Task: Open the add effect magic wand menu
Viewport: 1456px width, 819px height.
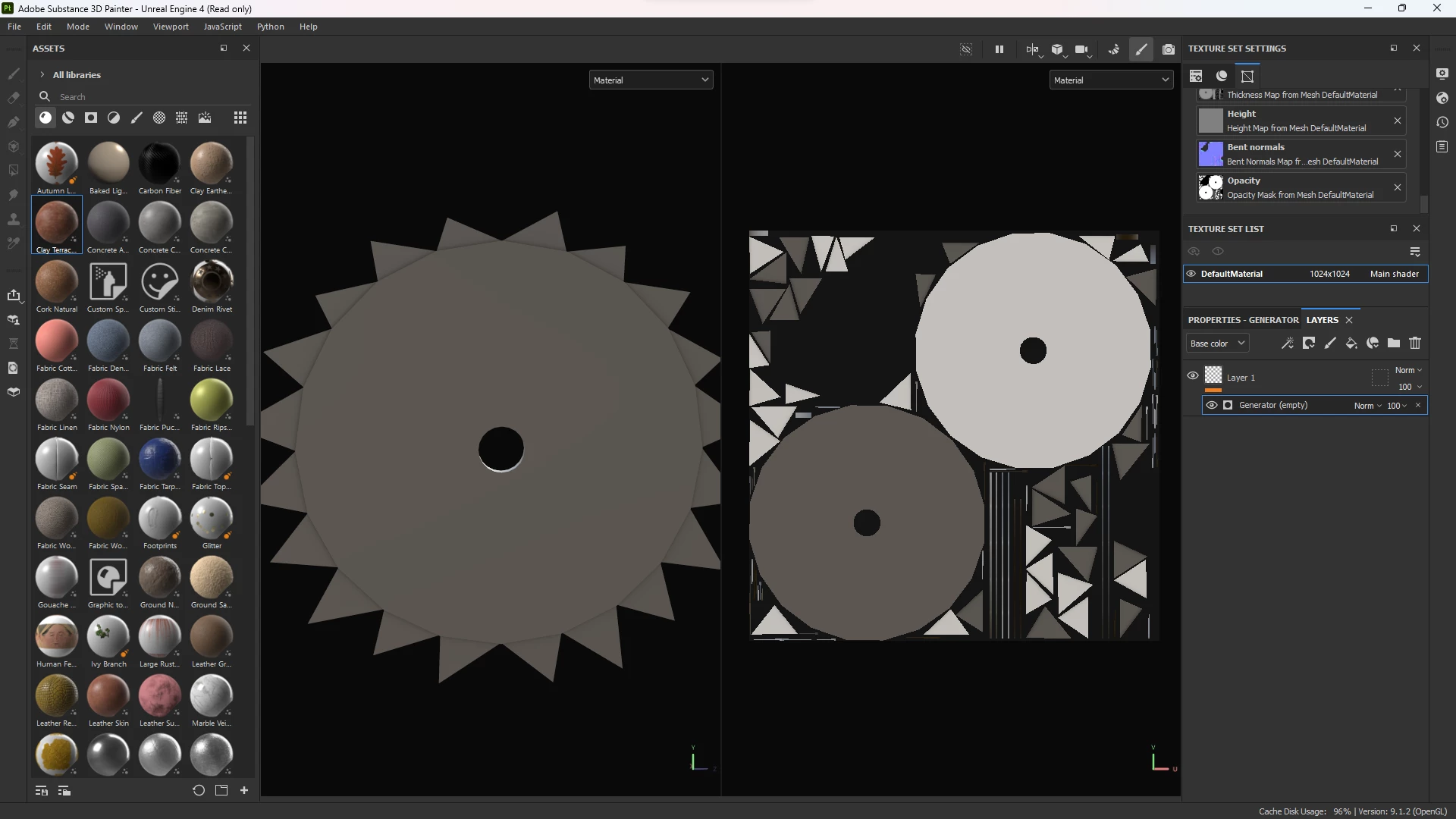Action: click(1288, 344)
